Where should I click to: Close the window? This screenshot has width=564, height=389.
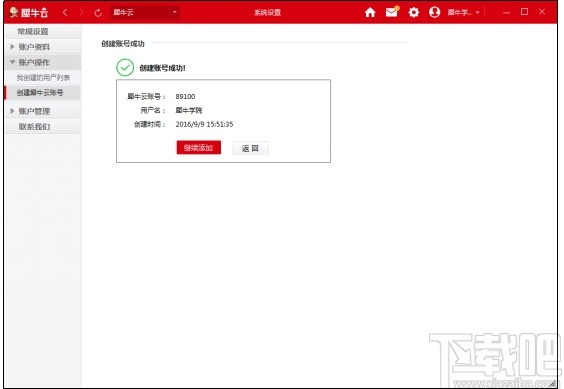(542, 12)
